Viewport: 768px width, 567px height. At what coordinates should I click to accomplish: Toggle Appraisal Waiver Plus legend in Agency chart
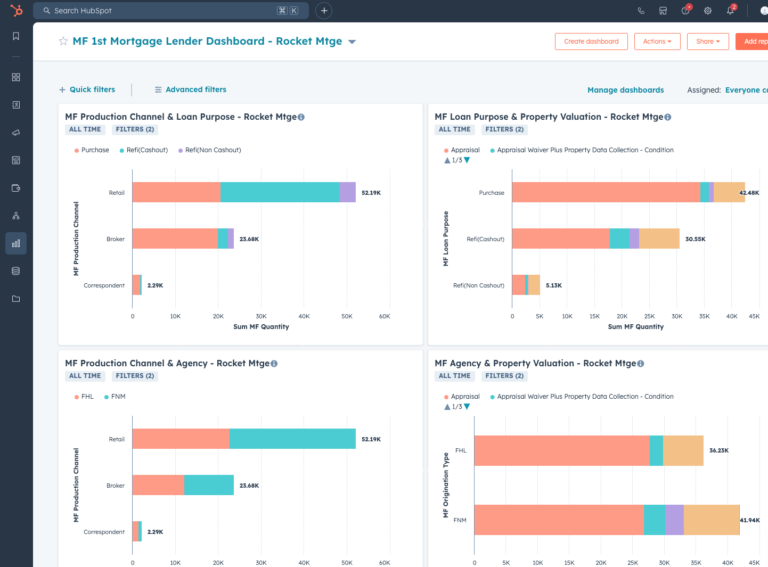582,397
